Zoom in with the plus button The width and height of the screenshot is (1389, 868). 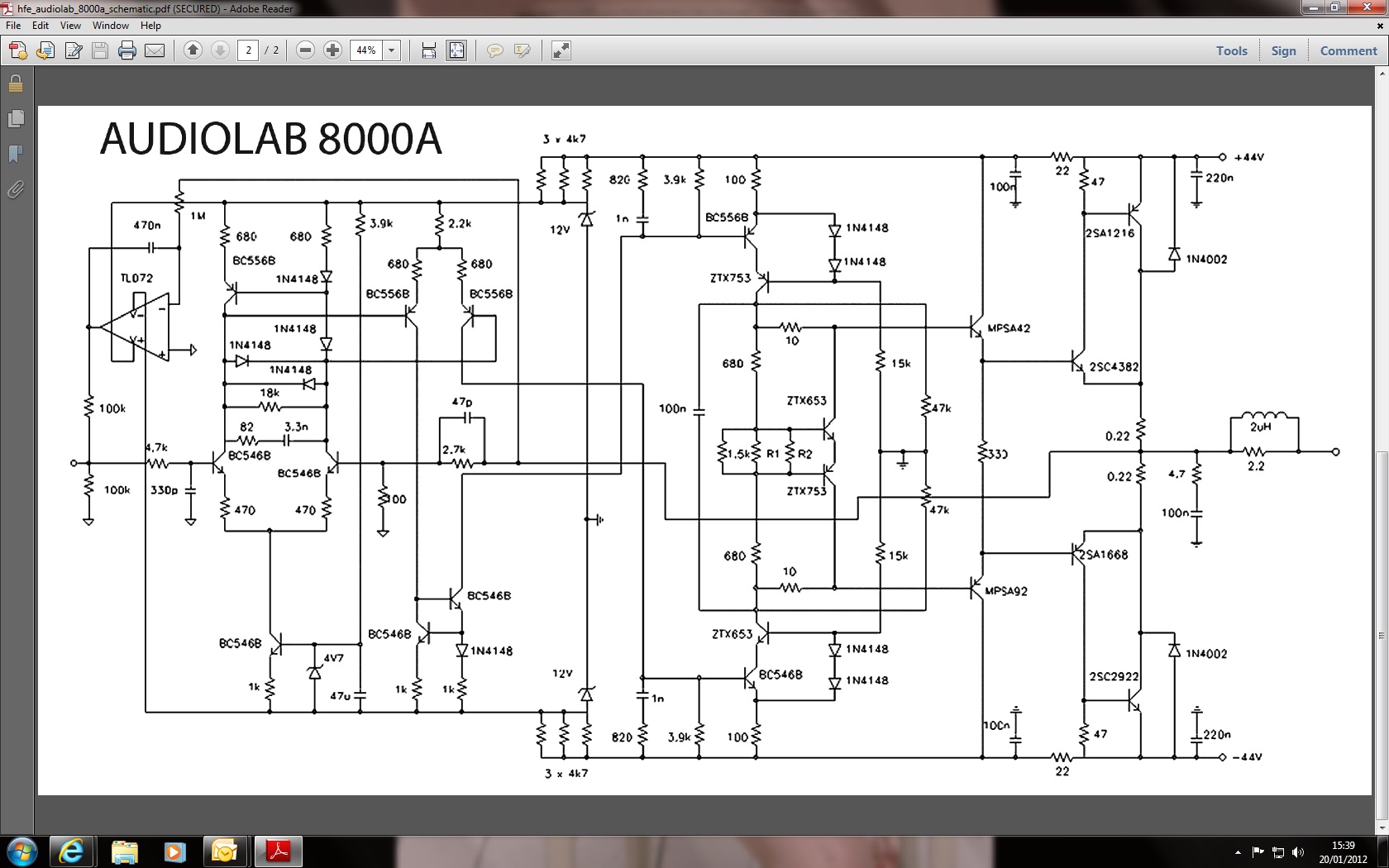(x=332, y=50)
